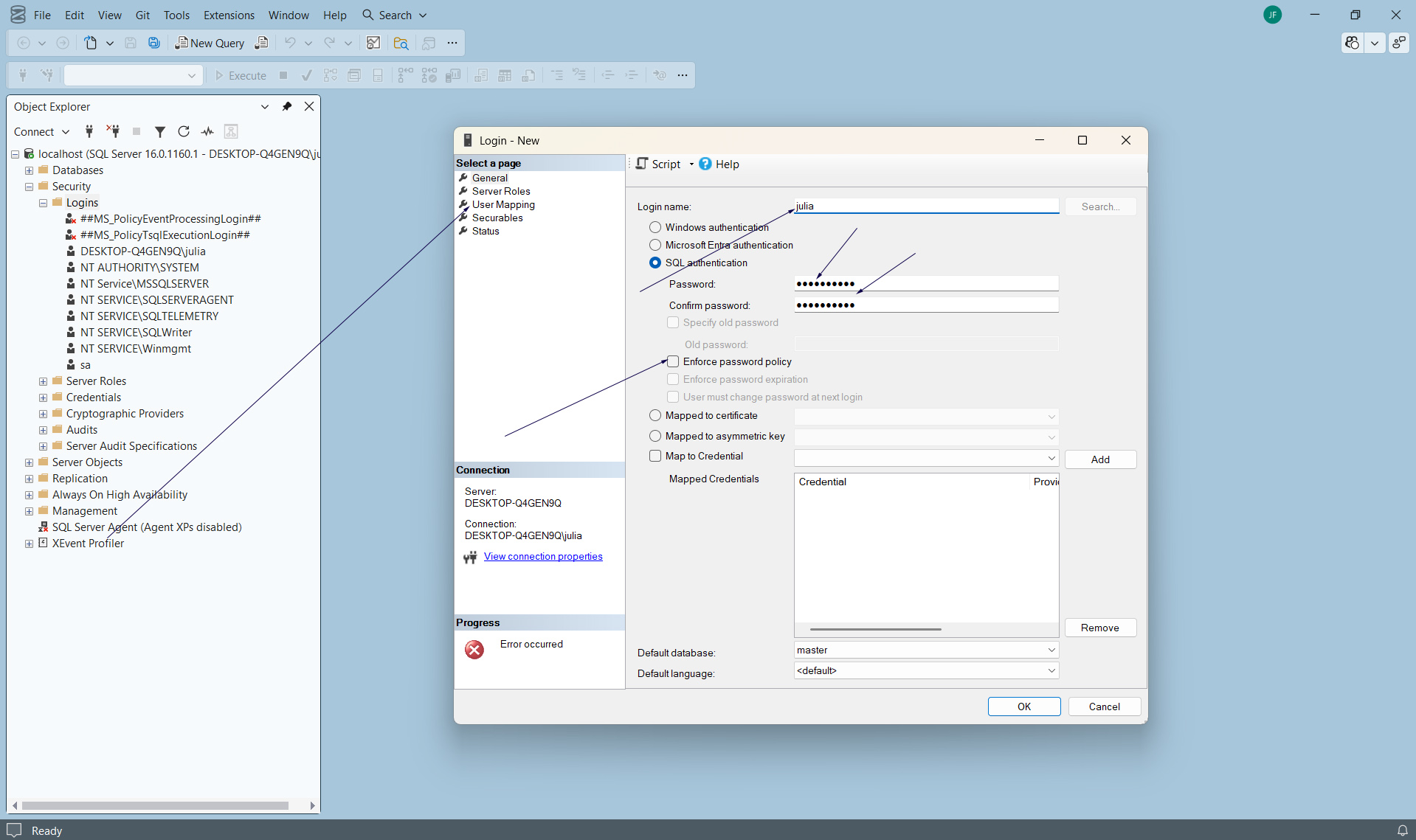Click the OK button
This screenshot has height=840, width=1416.
[1023, 707]
